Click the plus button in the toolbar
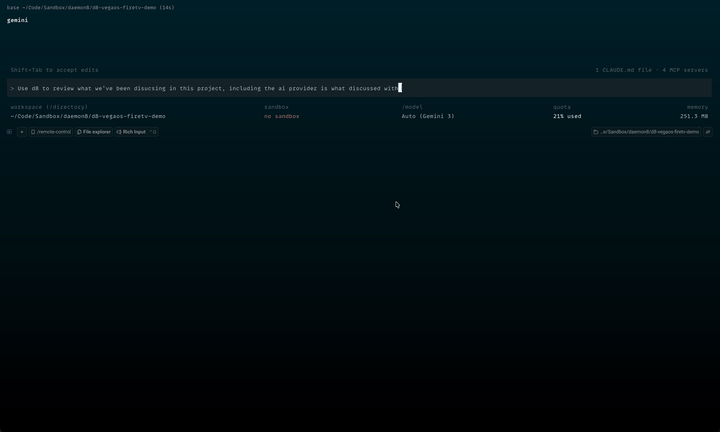Viewport: 720px width, 432px height. (22, 132)
